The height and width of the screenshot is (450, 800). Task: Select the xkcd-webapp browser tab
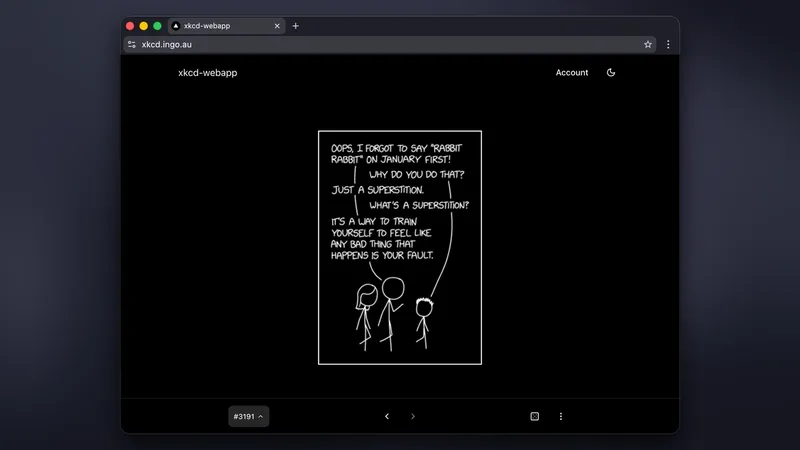[x=226, y=26]
